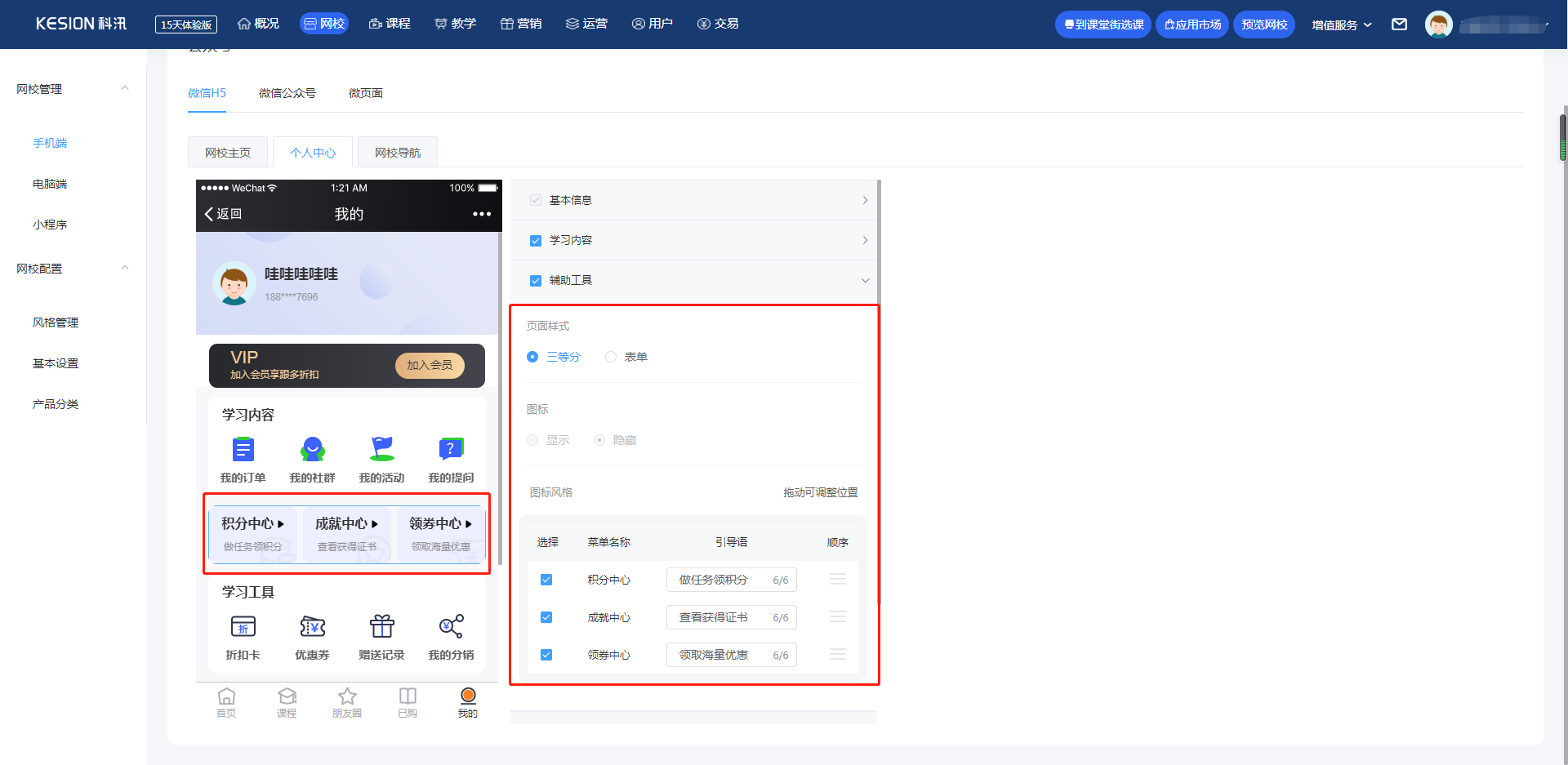Collapse the 辅助工具 section chevron
Image resolution: width=1568 pixels, height=765 pixels.
[x=865, y=281]
